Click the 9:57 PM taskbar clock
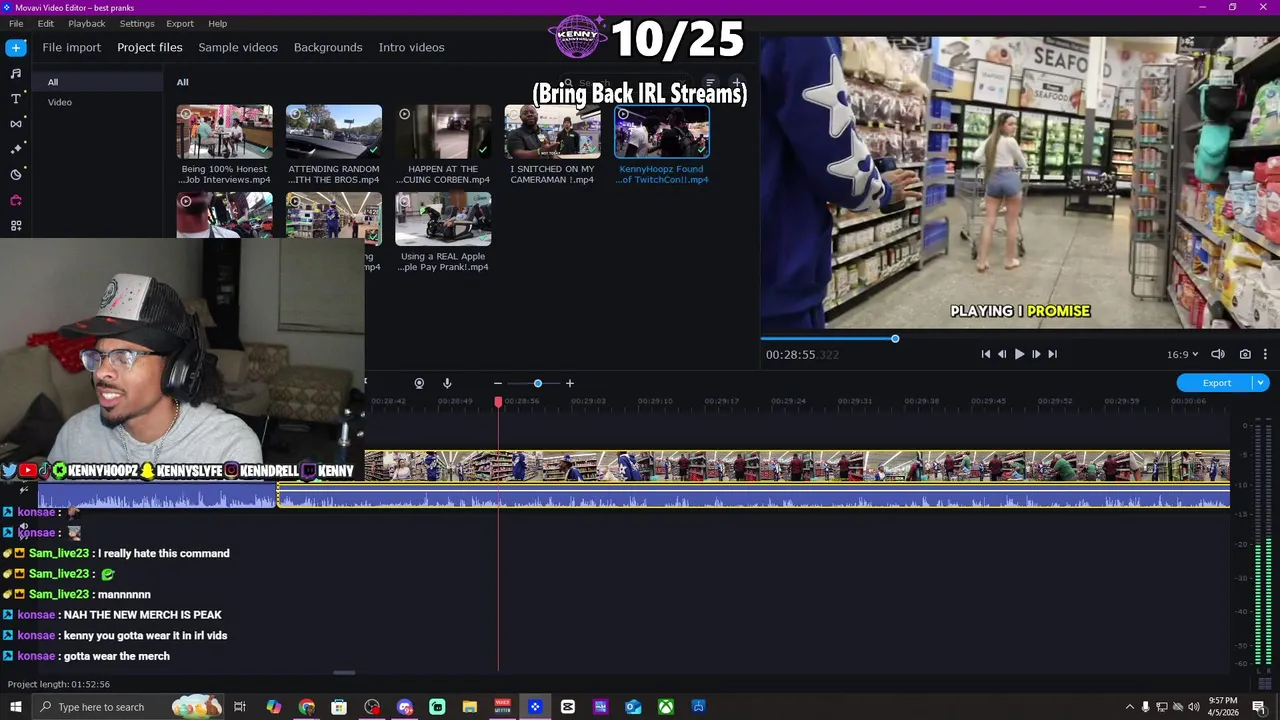This screenshot has width=1280, height=720. (1222, 707)
